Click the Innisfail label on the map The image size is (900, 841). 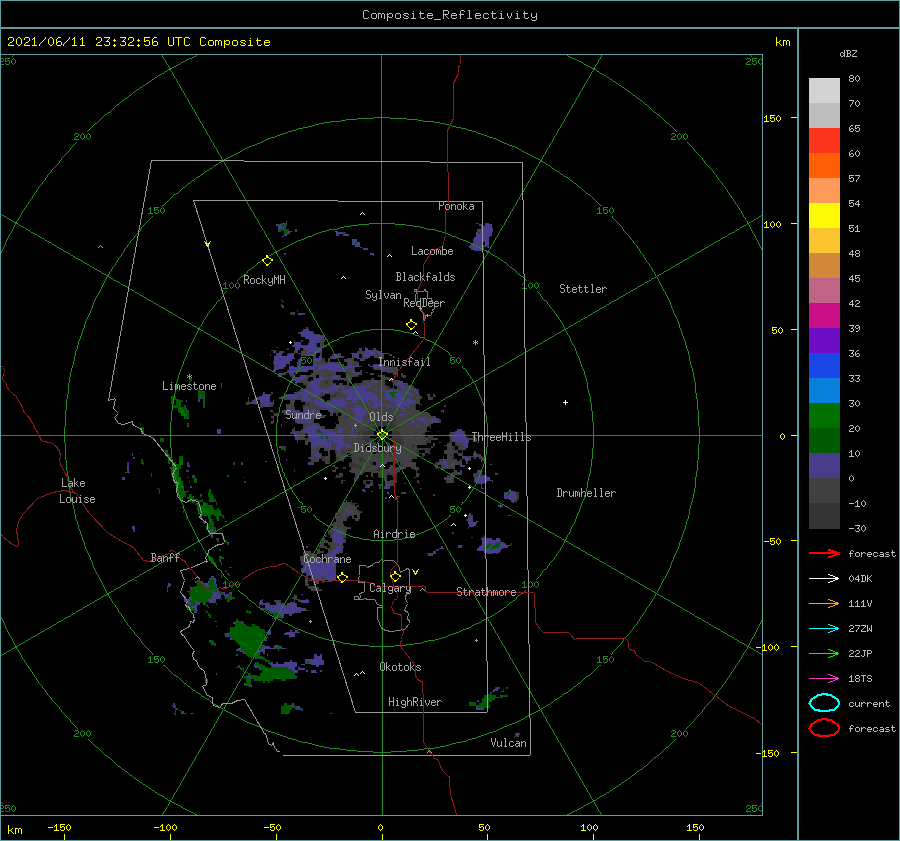tap(404, 362)
